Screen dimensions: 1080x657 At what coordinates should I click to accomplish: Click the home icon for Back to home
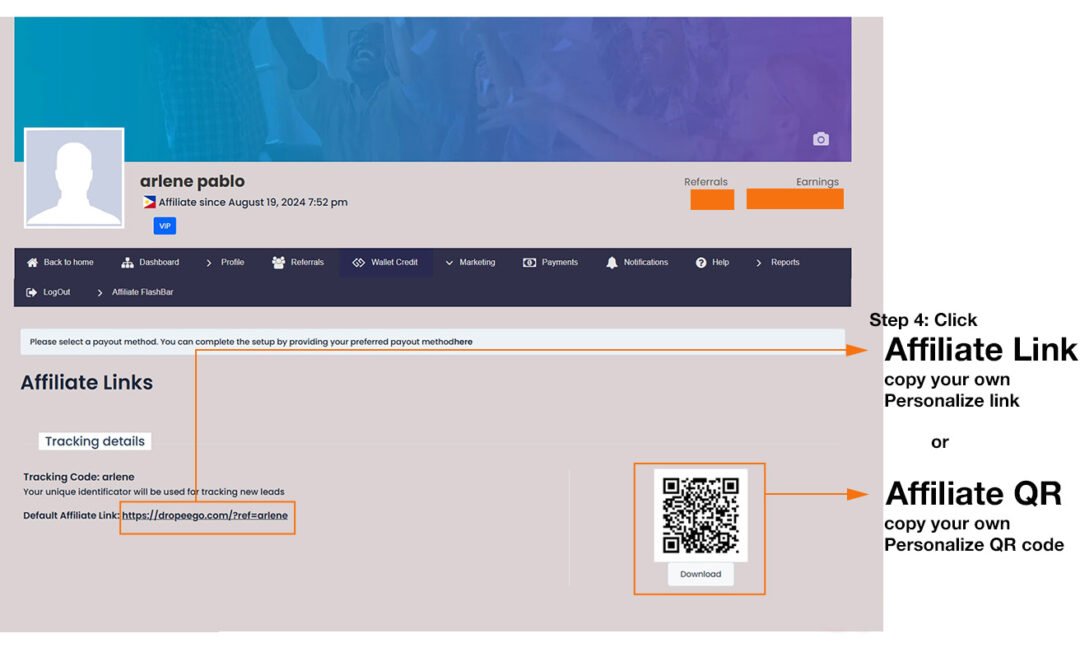point(32,263)
